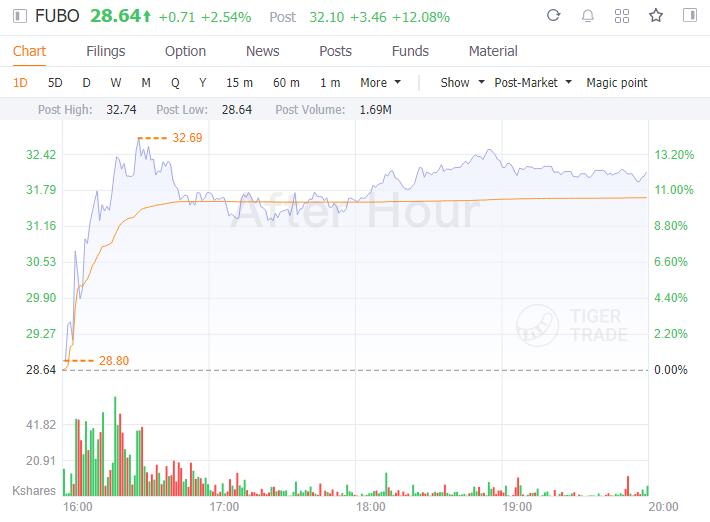The image size is (710, 522).
Task: Open the News tab
Action: pos(263,51)
